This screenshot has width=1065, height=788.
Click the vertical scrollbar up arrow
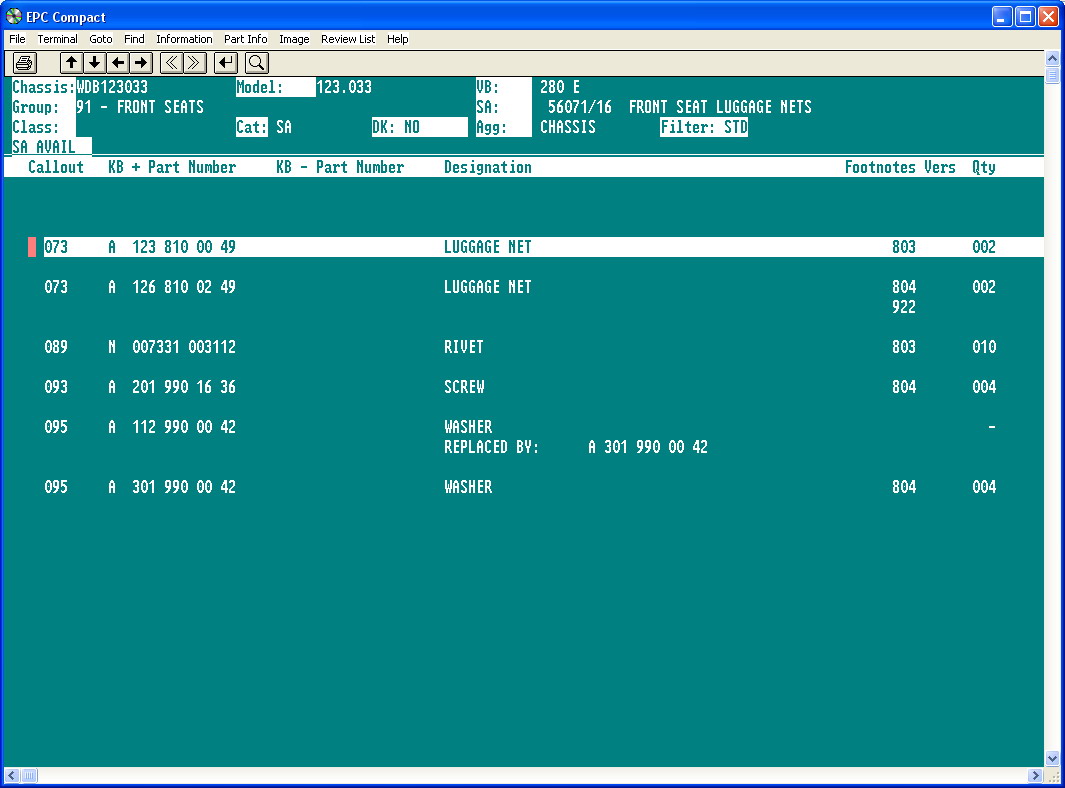[x=1052, y=58]
